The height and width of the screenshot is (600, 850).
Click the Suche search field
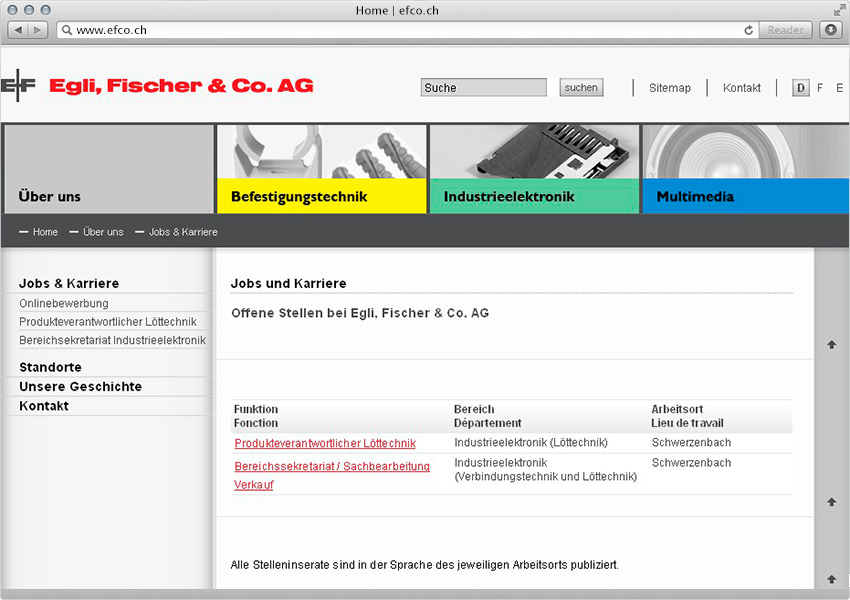tap(484, 87)
